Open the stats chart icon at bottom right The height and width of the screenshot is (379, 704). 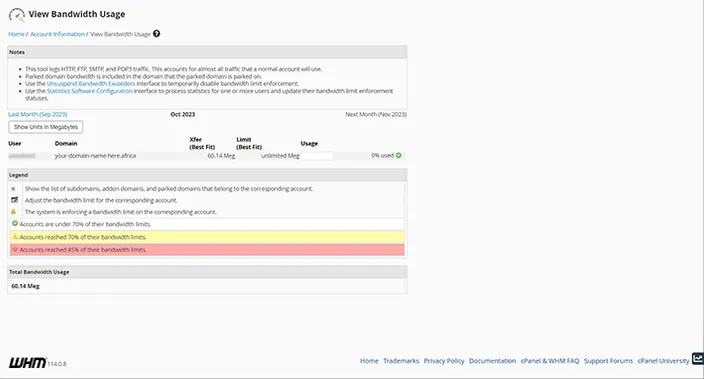(x=698, y=358)
